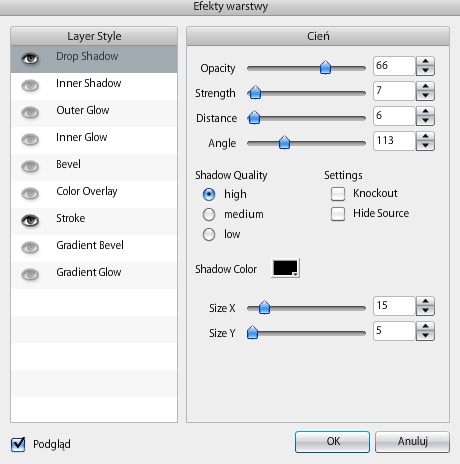Open Color Overlay settings
This screenshot has width=460, height=464.
(94, 194)
